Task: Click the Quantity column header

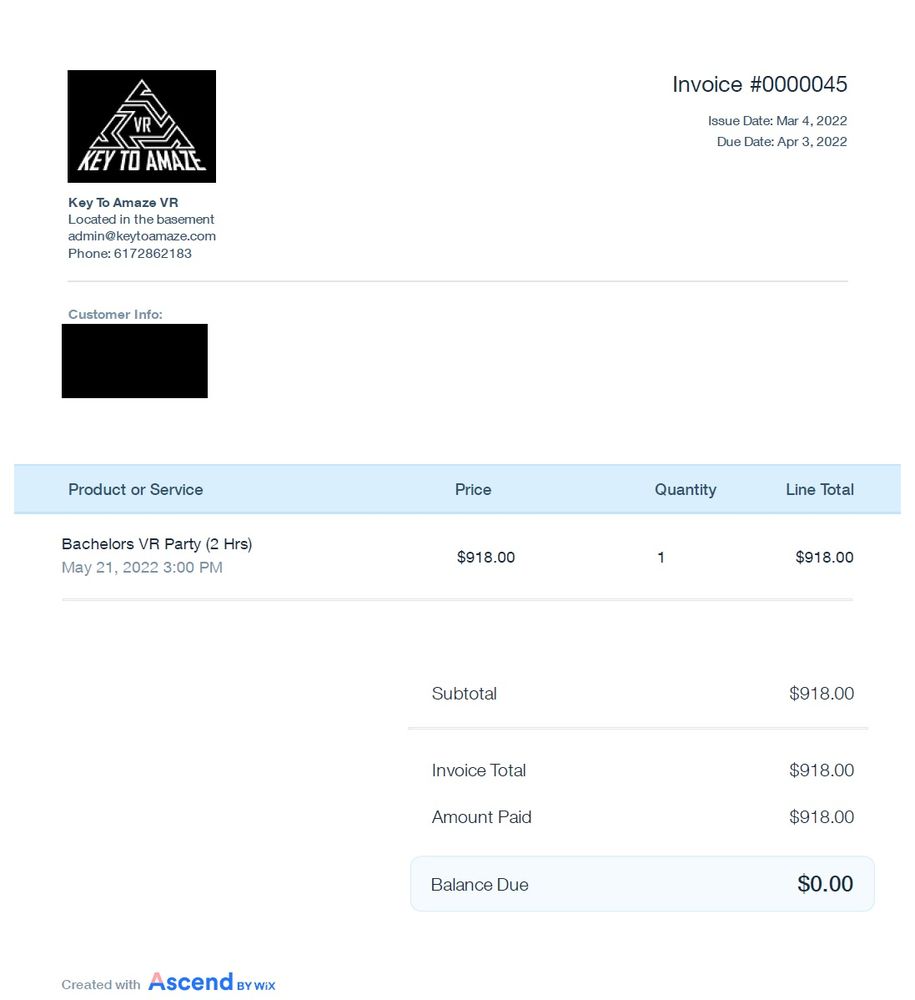Action: [685, 489]
